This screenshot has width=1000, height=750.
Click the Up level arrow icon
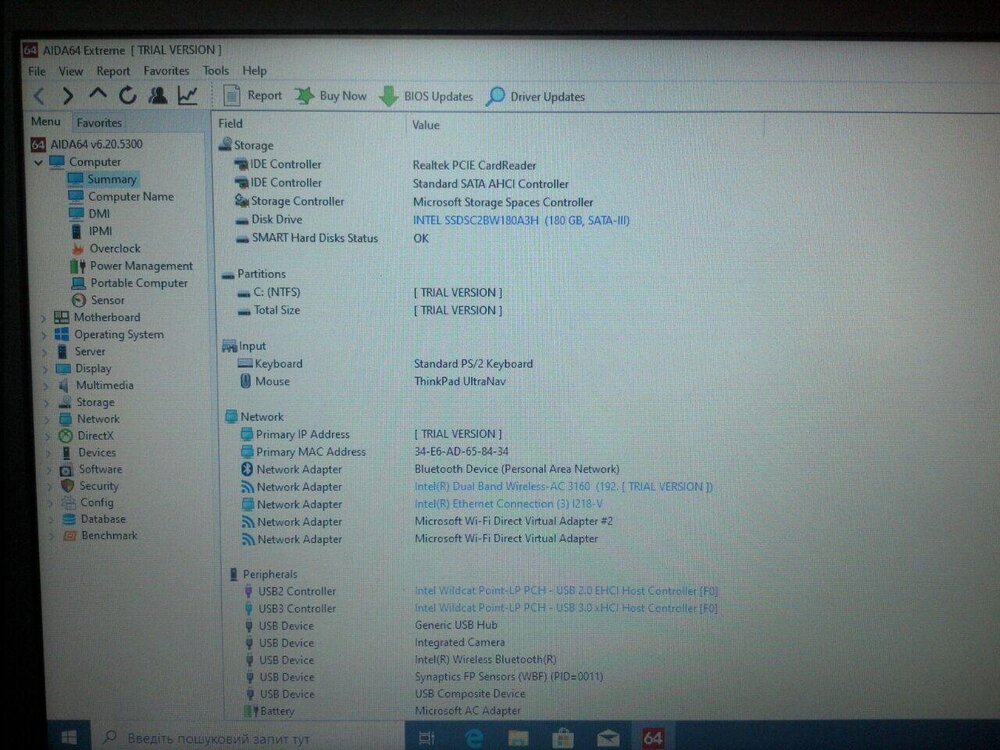97,95
